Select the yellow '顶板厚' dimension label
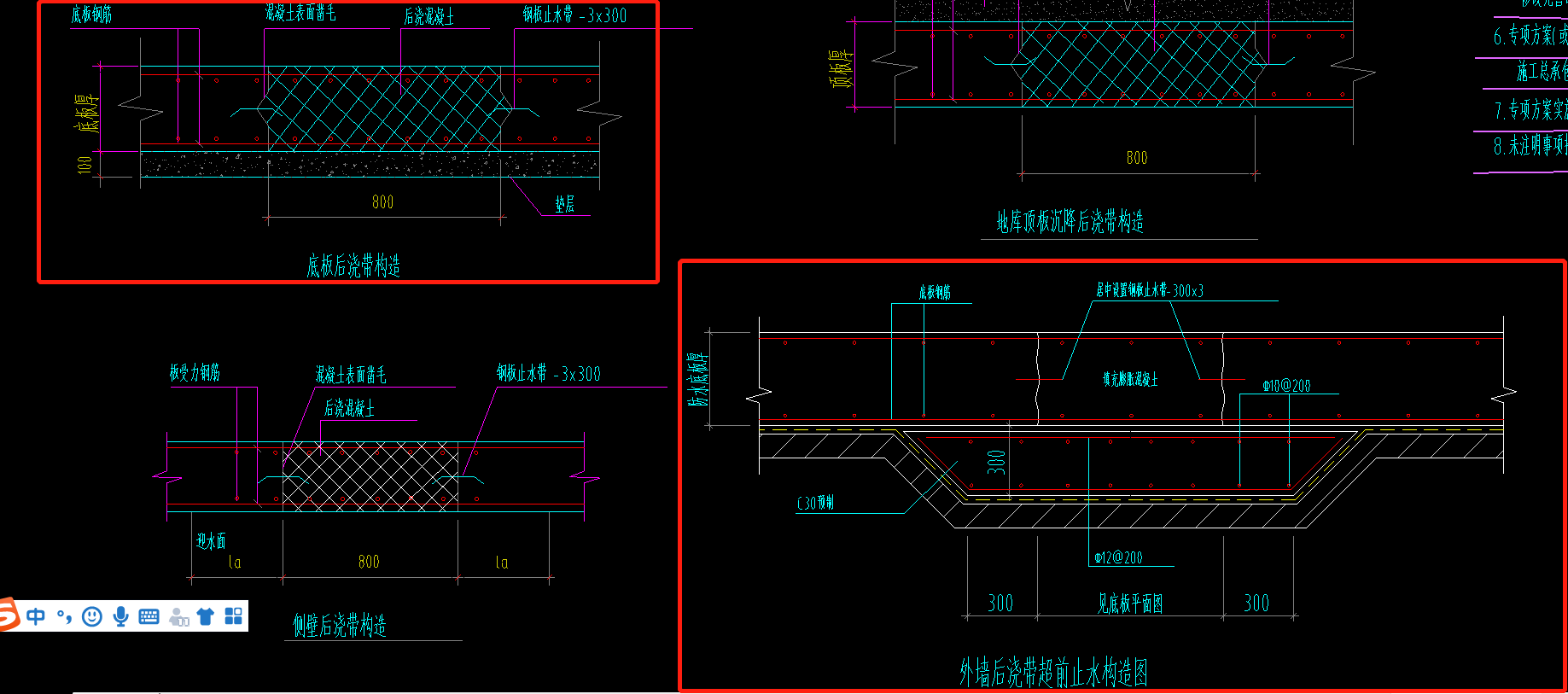Image resolution: width=1568 pixels, height=694 pixels. click(x=842, y=69)
